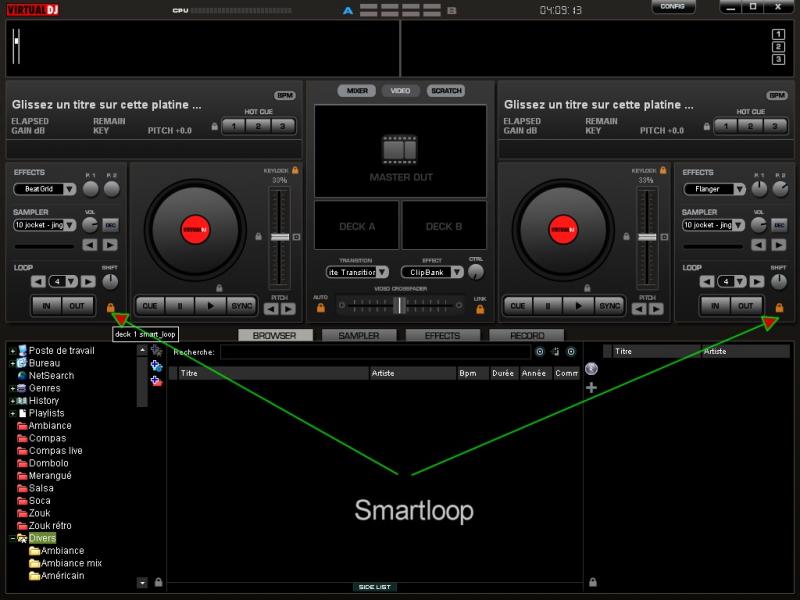Click the video crossfader handle

pyautogui.click(x=401, y=305)
